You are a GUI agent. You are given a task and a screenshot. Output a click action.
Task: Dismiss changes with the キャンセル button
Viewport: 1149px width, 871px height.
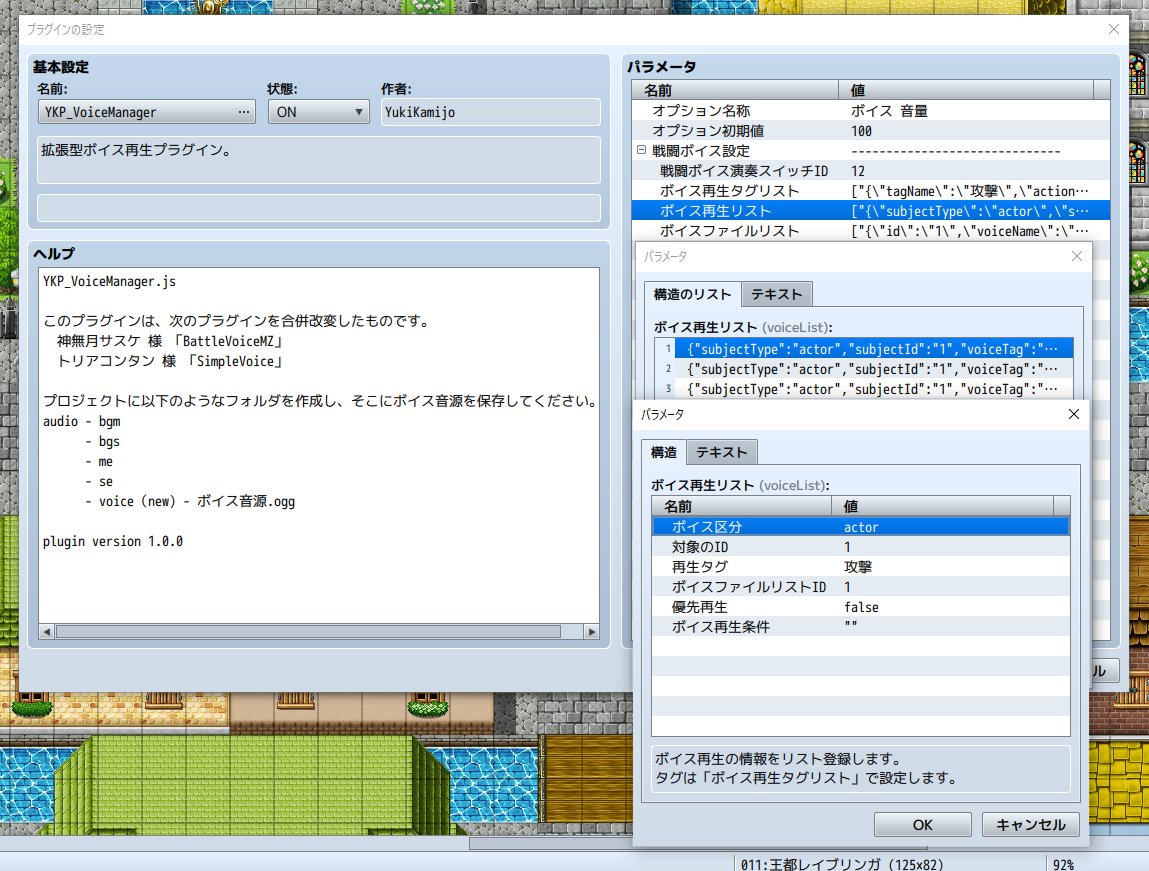tap(1029, 824)
